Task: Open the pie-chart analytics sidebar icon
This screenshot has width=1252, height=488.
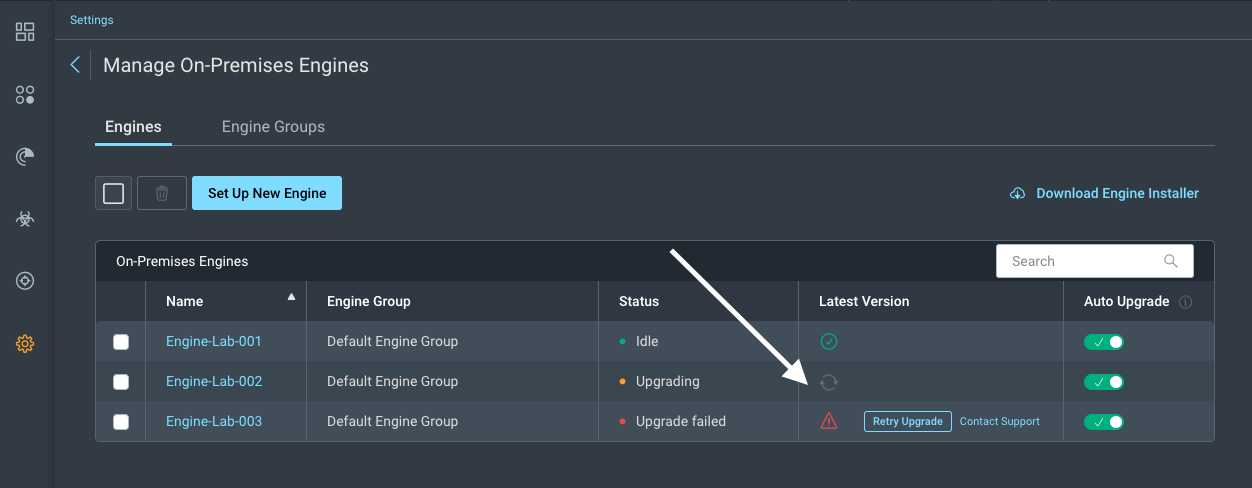Action: click(25, 156)
